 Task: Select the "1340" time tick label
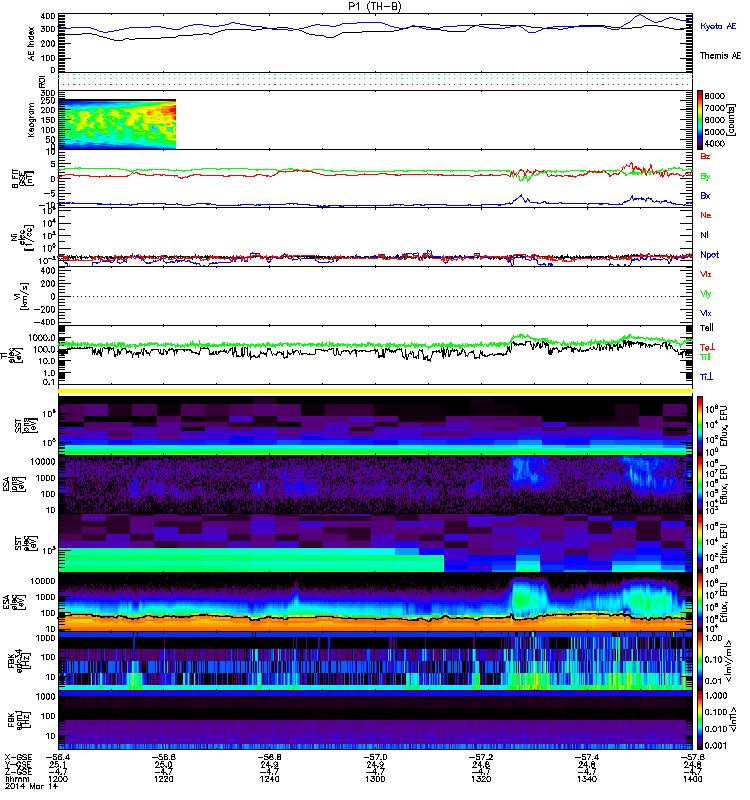[587, 779]
